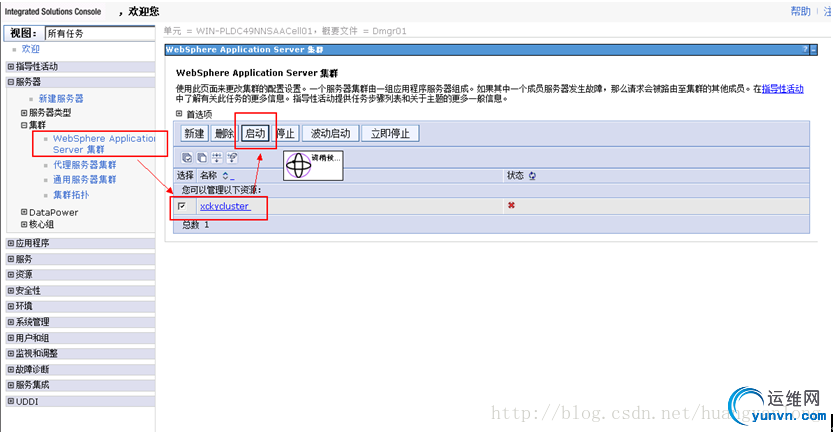This screenshot has height=433, width=833.
Task: Collapse the 集群 tree node
Action: [24, 125]
